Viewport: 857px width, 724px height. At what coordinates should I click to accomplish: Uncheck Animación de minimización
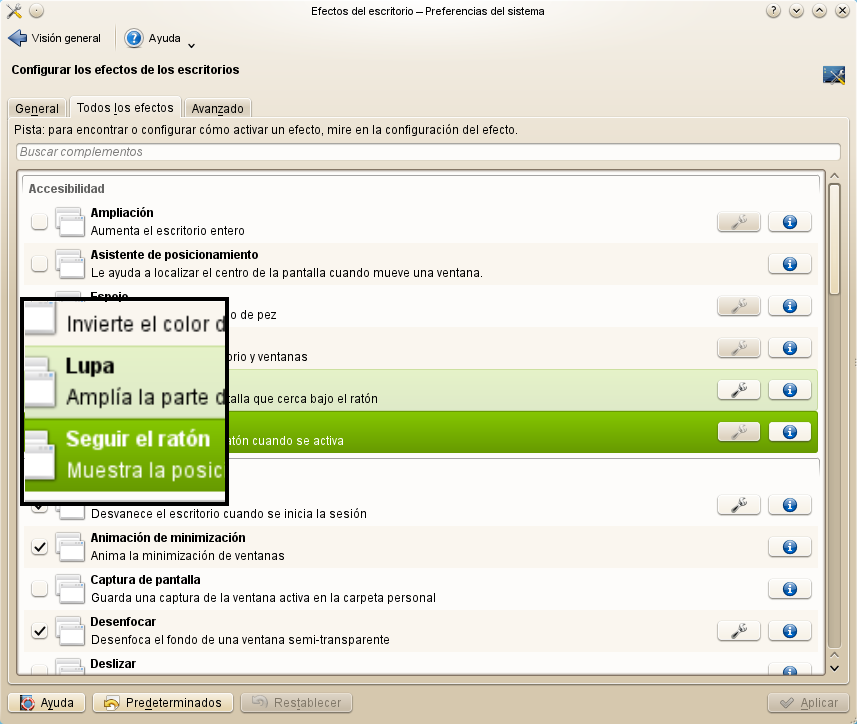(x=39, y=547)
